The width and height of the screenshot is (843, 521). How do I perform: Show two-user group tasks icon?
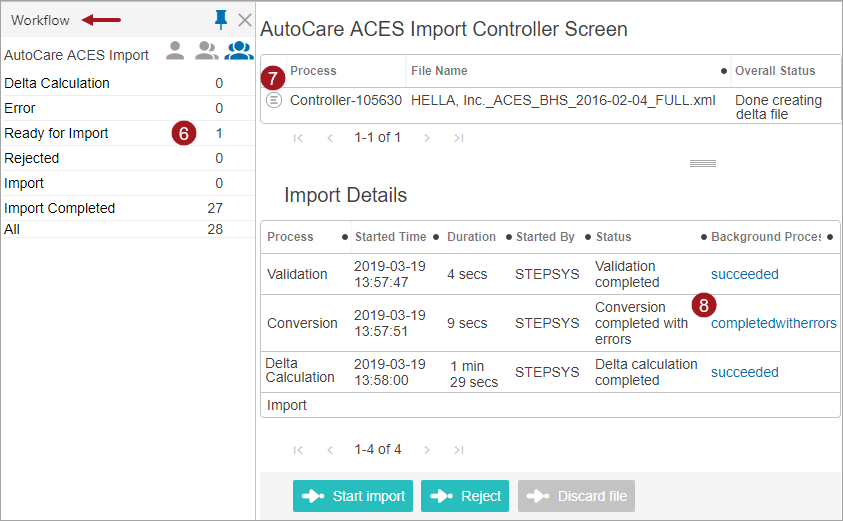(x=206, y=50)
